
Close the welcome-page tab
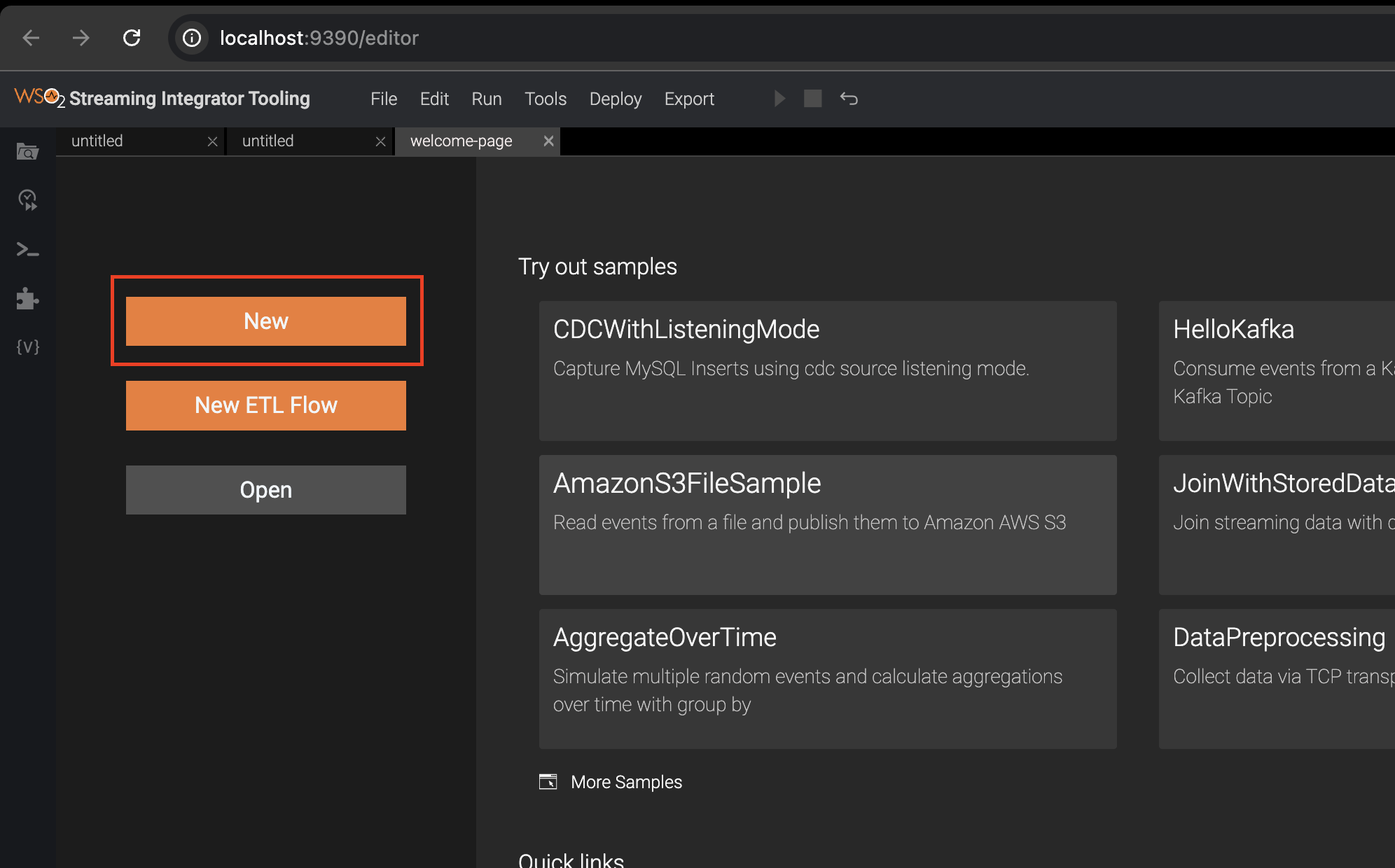pyautogui.click(x=548, y=141)
